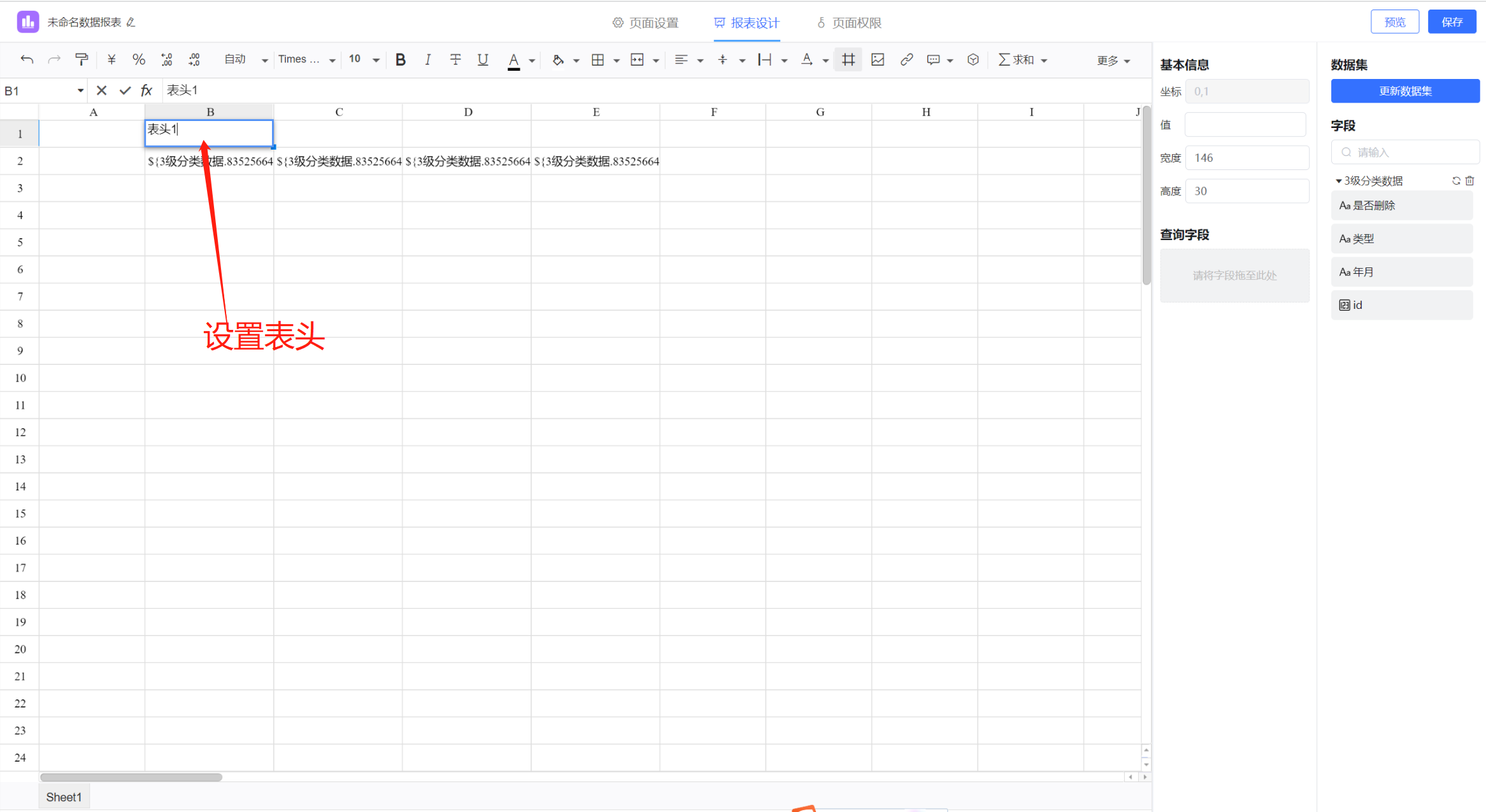Click the undo arrow icon

[x=27, y=59]
